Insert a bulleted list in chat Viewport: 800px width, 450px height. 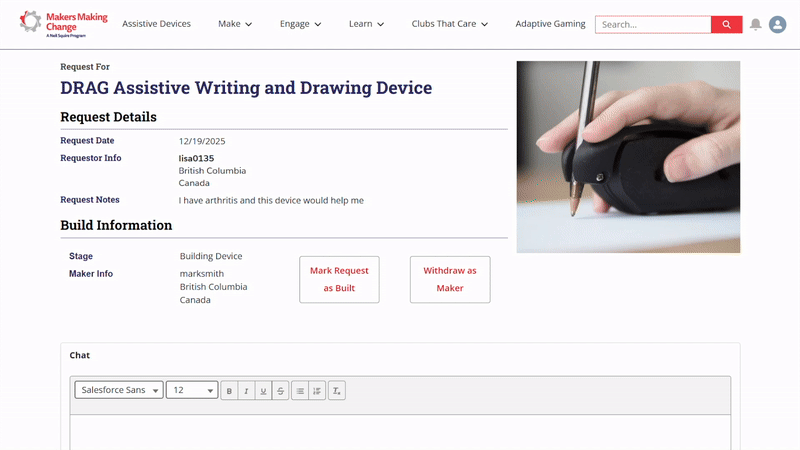point(300,391)
